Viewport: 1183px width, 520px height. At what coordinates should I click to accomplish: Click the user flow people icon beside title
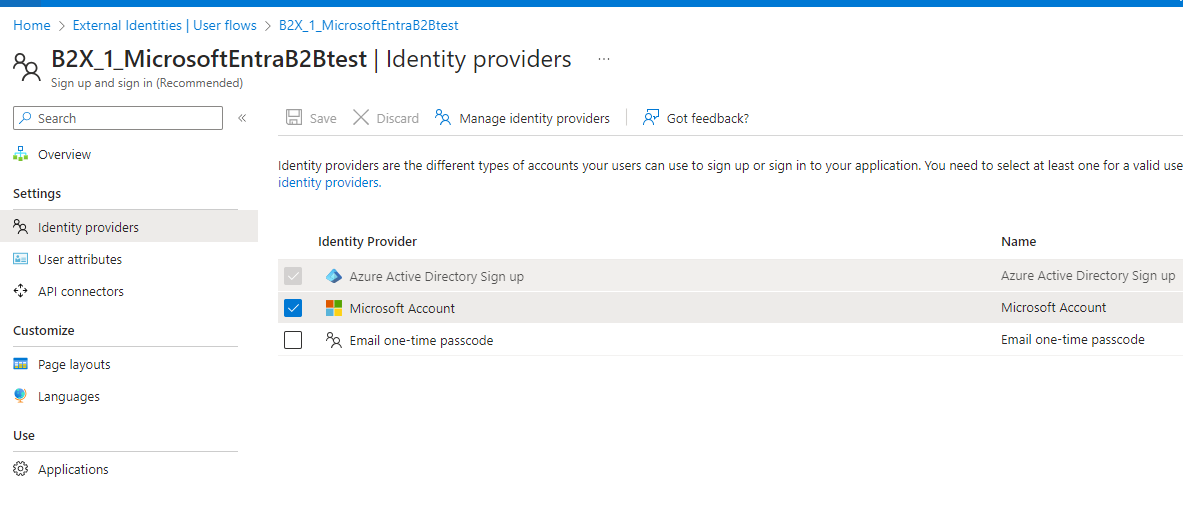[x=27, y=66]
